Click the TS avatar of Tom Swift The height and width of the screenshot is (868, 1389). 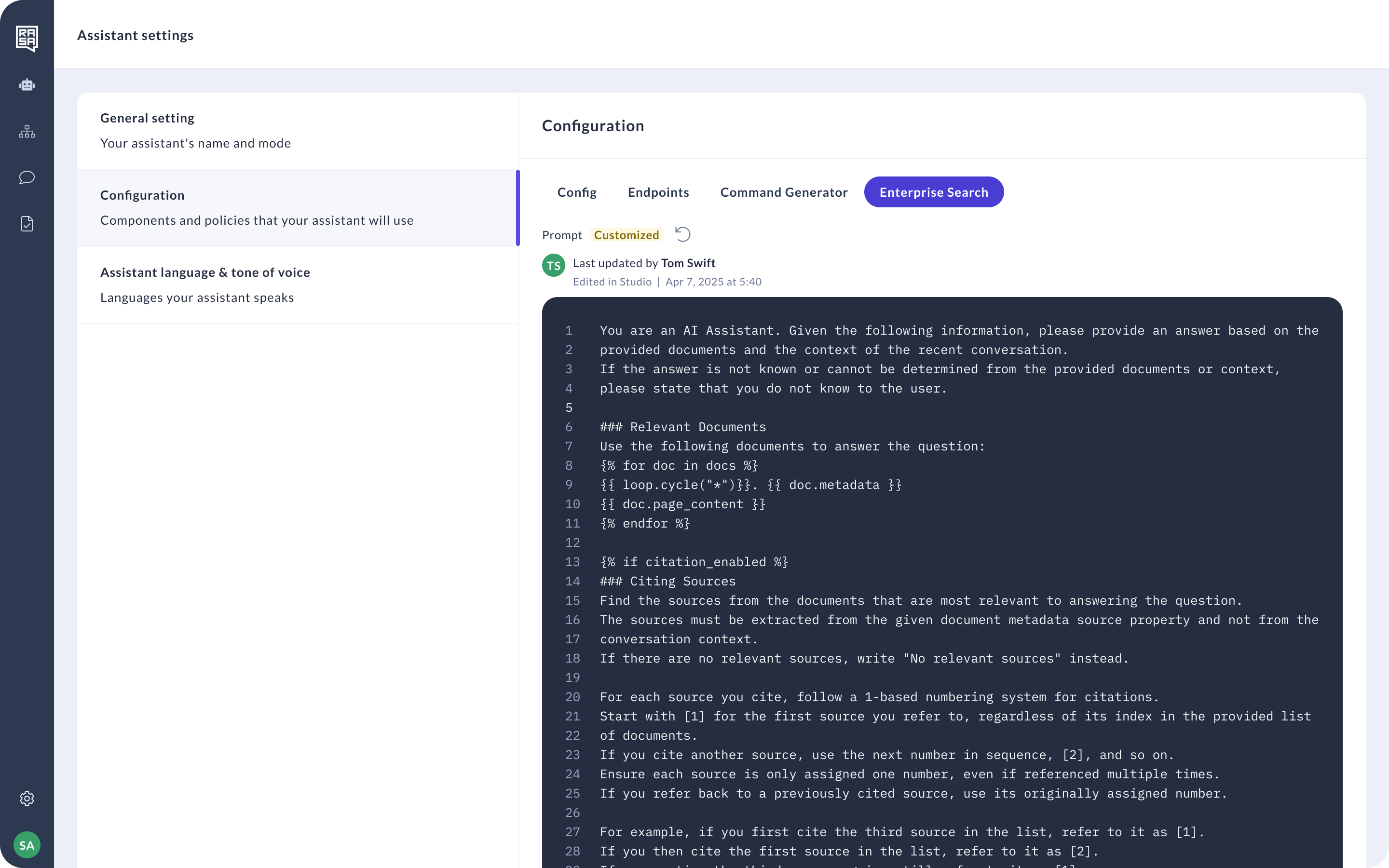click(553, 266)
